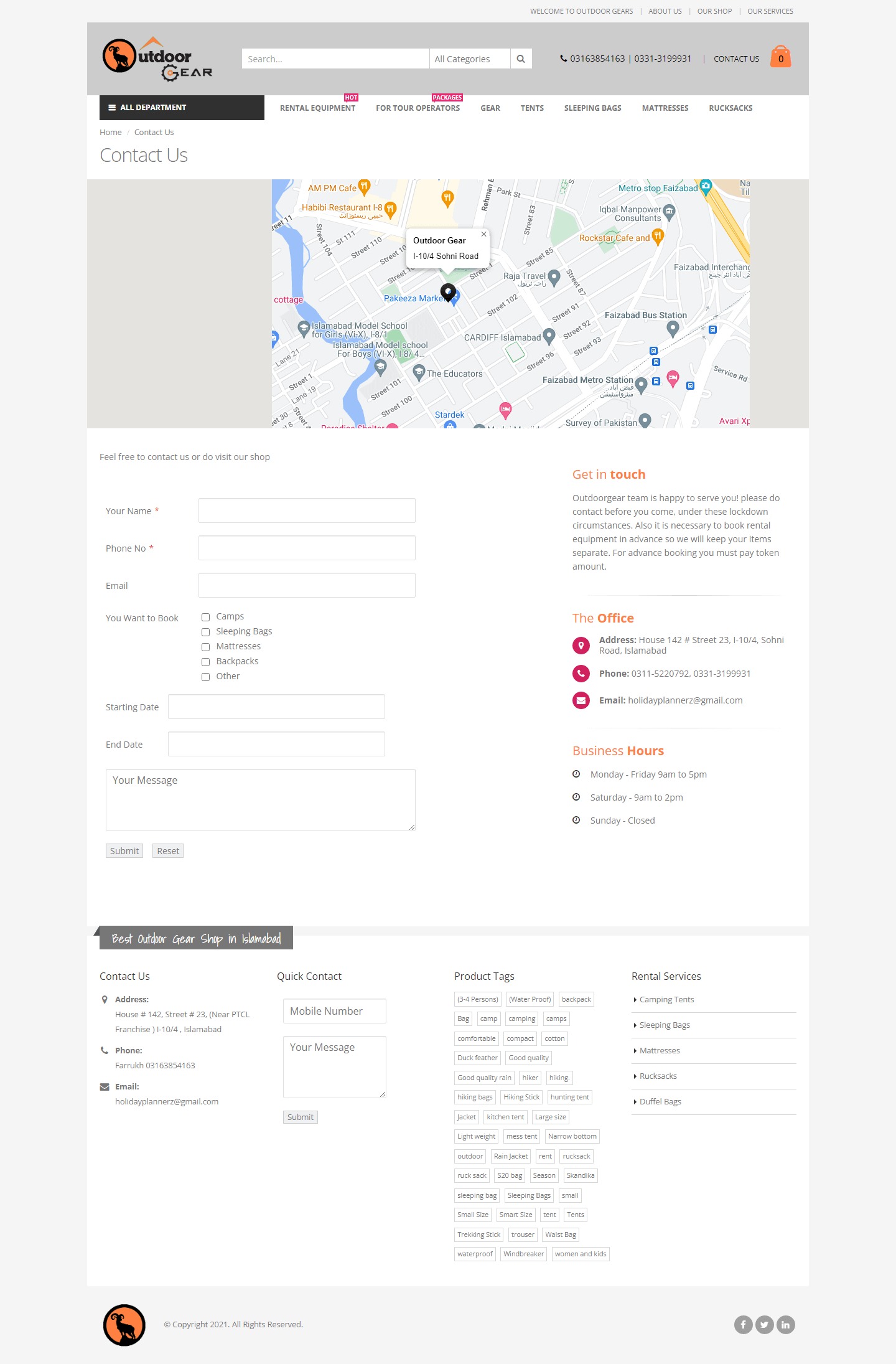Click the Outdoor Gear logo in header

coord(157,59)
